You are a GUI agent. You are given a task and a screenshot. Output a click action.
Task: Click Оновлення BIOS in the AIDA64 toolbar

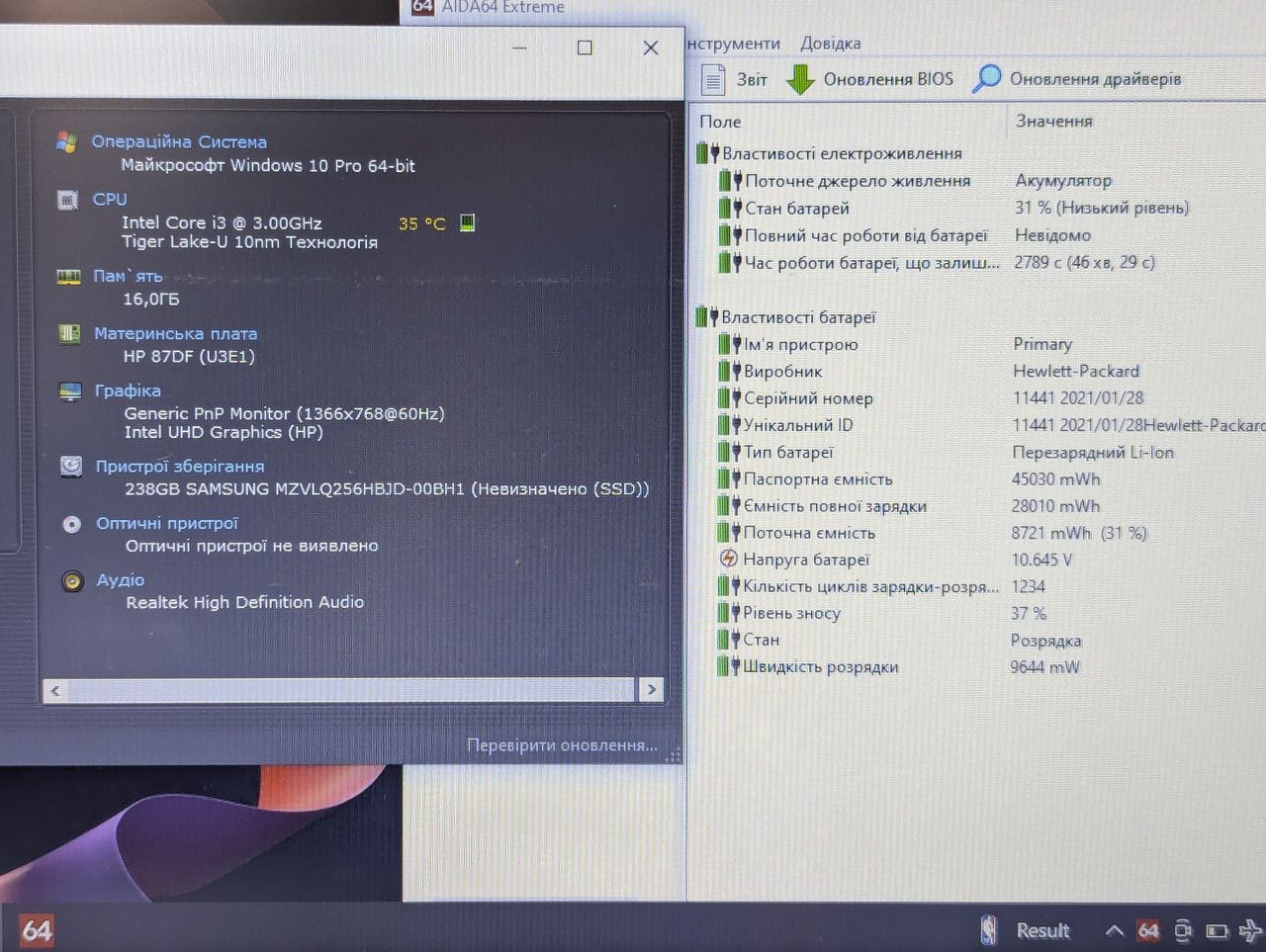pos(870,79)
